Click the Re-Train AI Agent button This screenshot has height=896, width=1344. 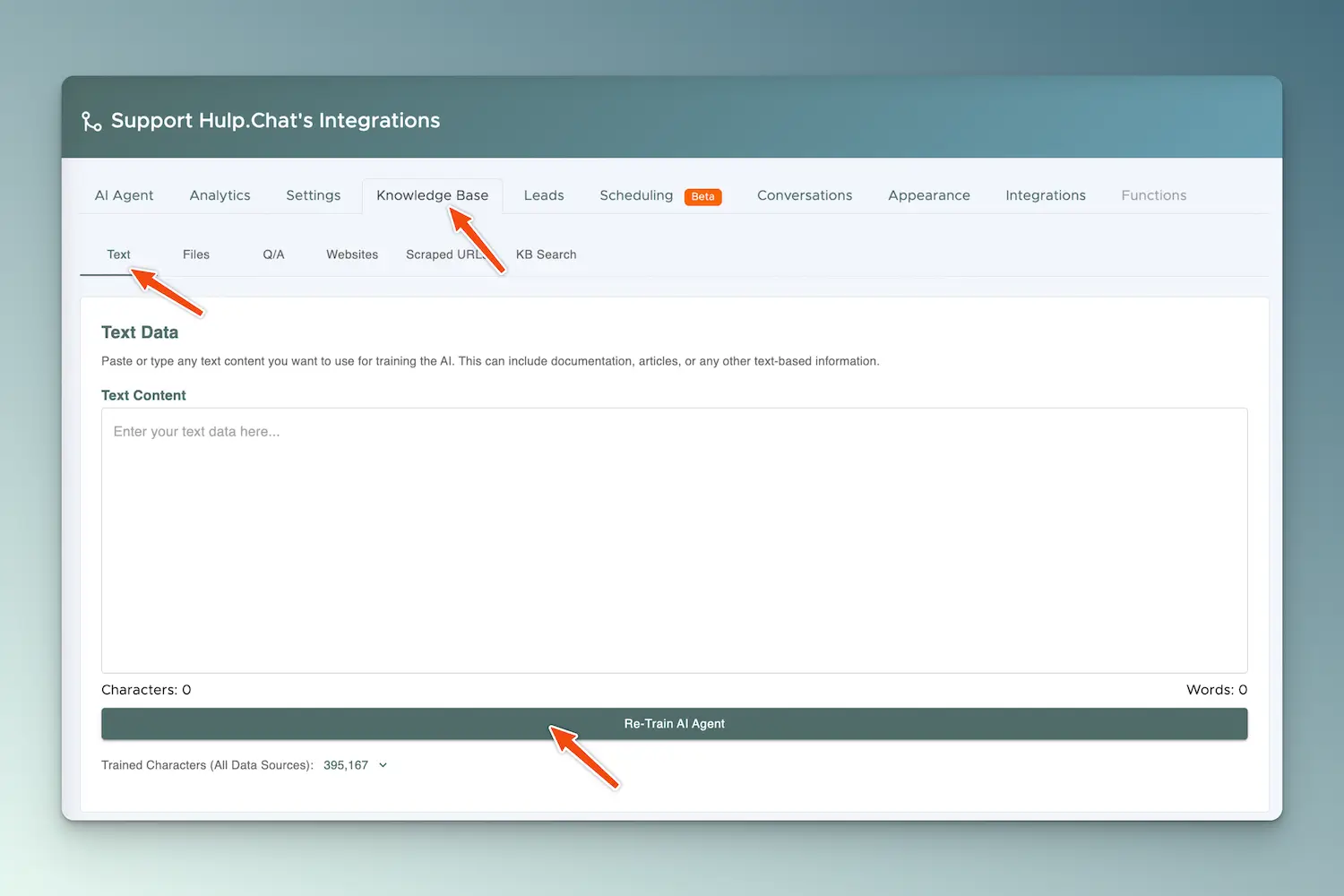675,724
